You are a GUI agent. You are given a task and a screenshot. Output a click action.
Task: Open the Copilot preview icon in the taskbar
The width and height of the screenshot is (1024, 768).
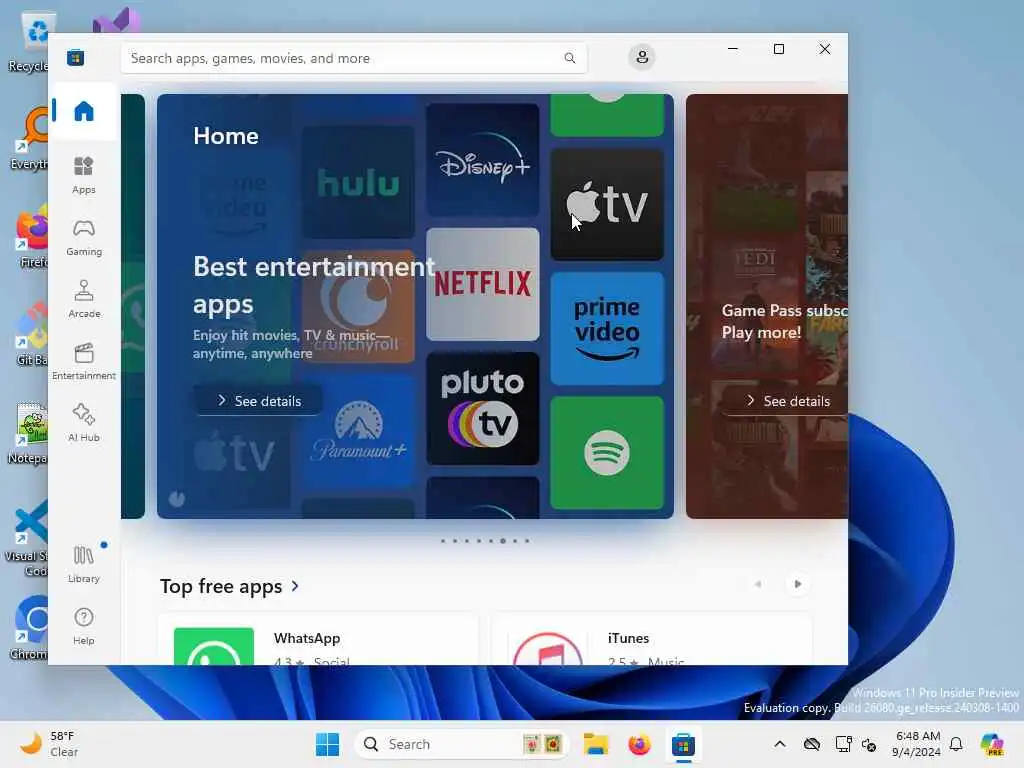(x=992, y=744)
